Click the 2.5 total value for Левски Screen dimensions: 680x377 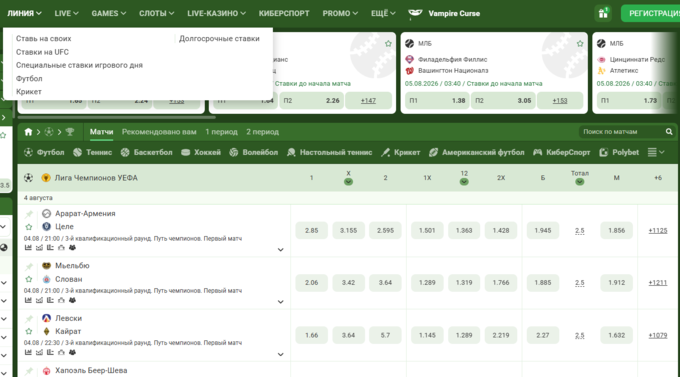580,335
